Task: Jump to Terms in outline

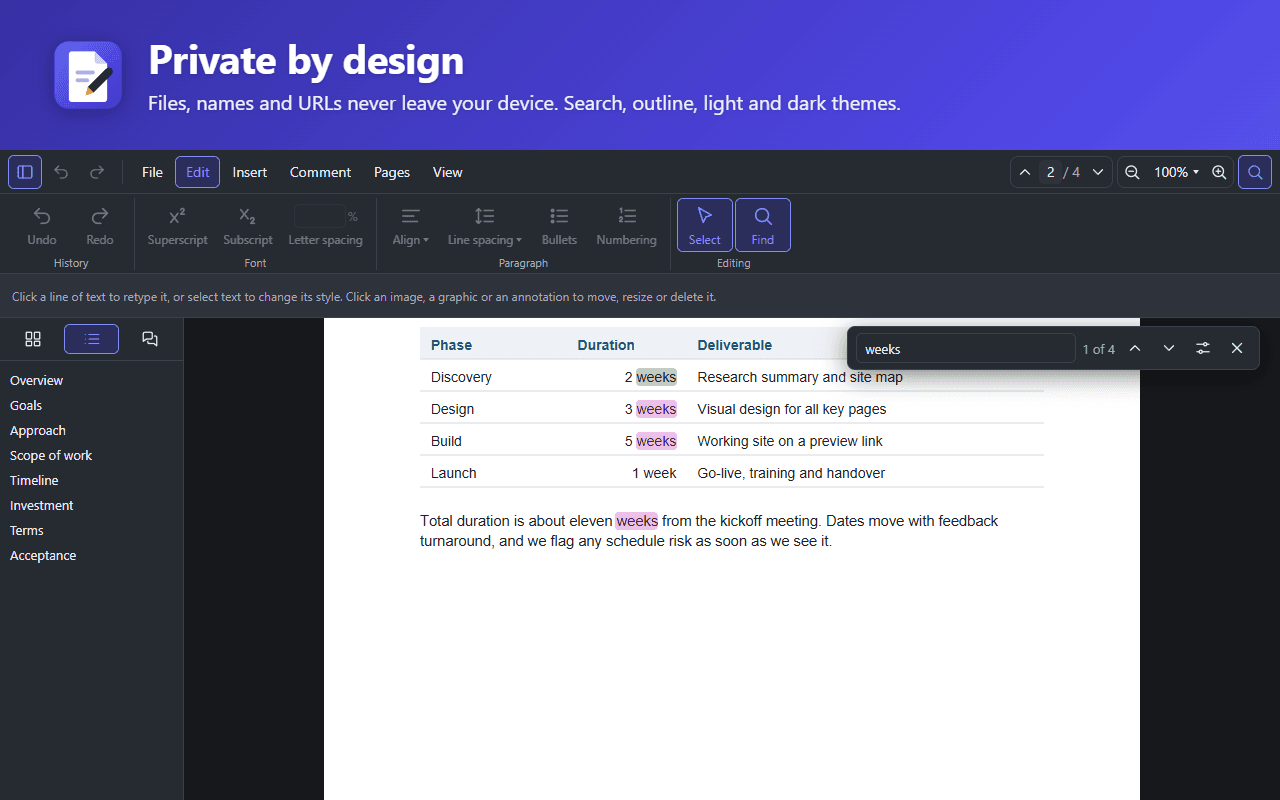Action: pos(27,530)
